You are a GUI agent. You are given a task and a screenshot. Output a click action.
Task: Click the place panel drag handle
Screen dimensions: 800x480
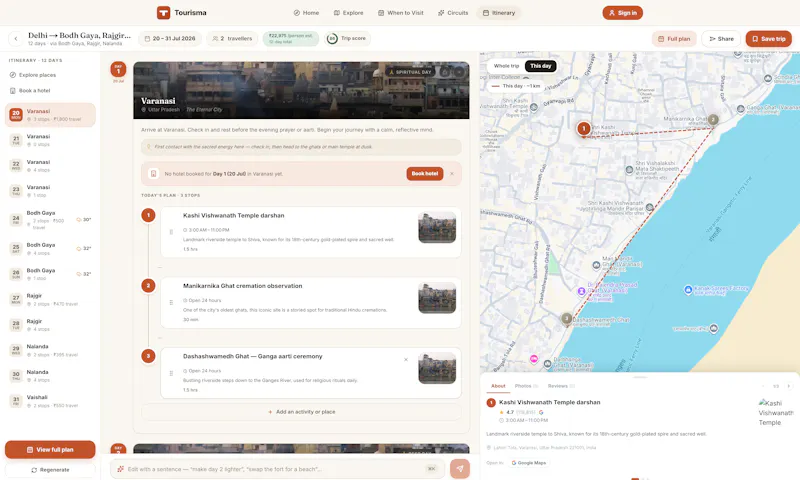[640, 377]
